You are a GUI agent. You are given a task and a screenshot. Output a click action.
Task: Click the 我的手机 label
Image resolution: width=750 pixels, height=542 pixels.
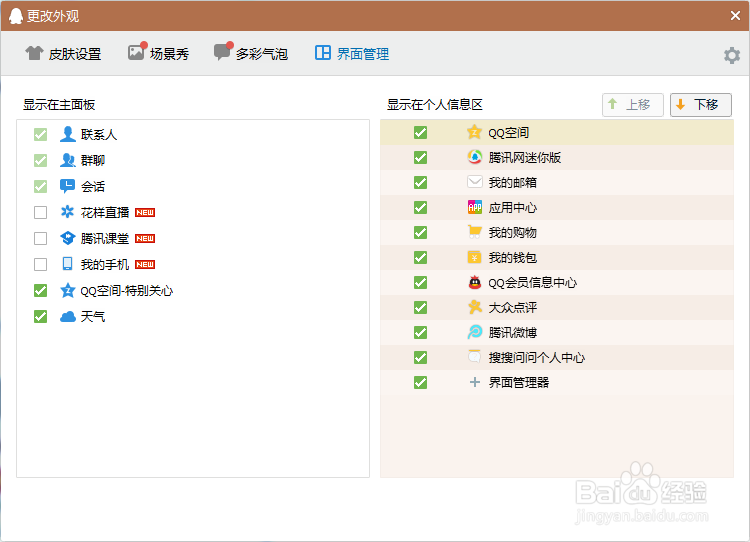coord(105,265)
